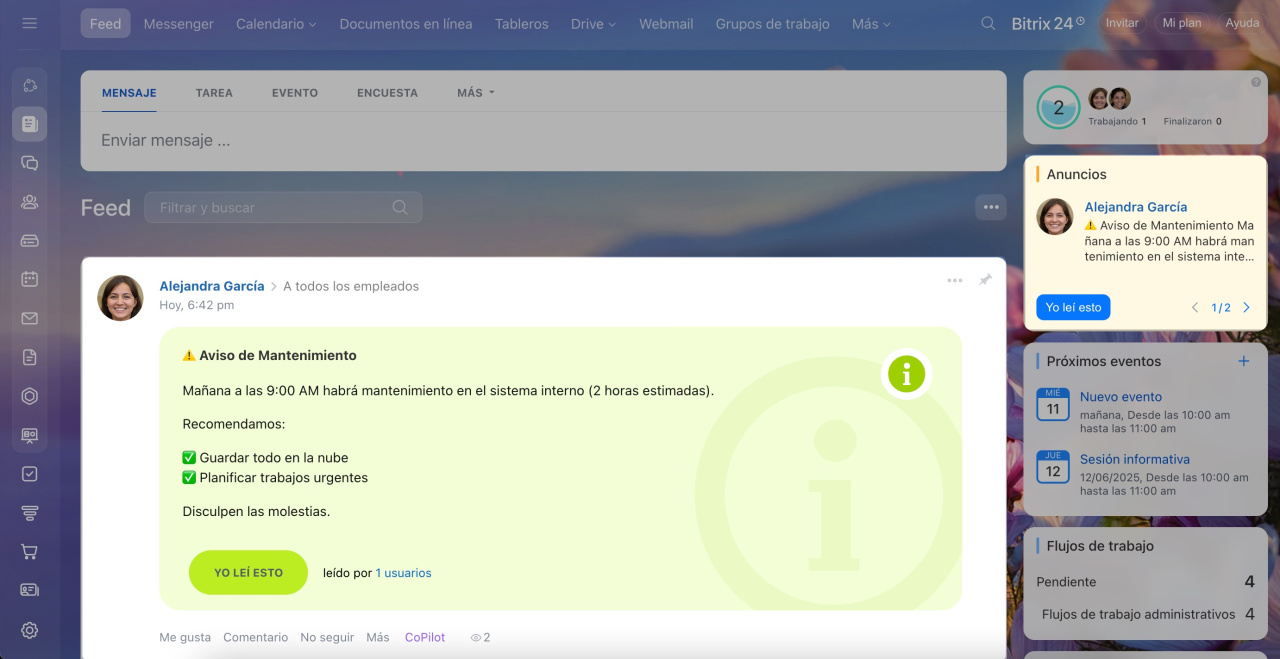Expand the 'MÁS' dropdown in message composer

tap(475, 93)
